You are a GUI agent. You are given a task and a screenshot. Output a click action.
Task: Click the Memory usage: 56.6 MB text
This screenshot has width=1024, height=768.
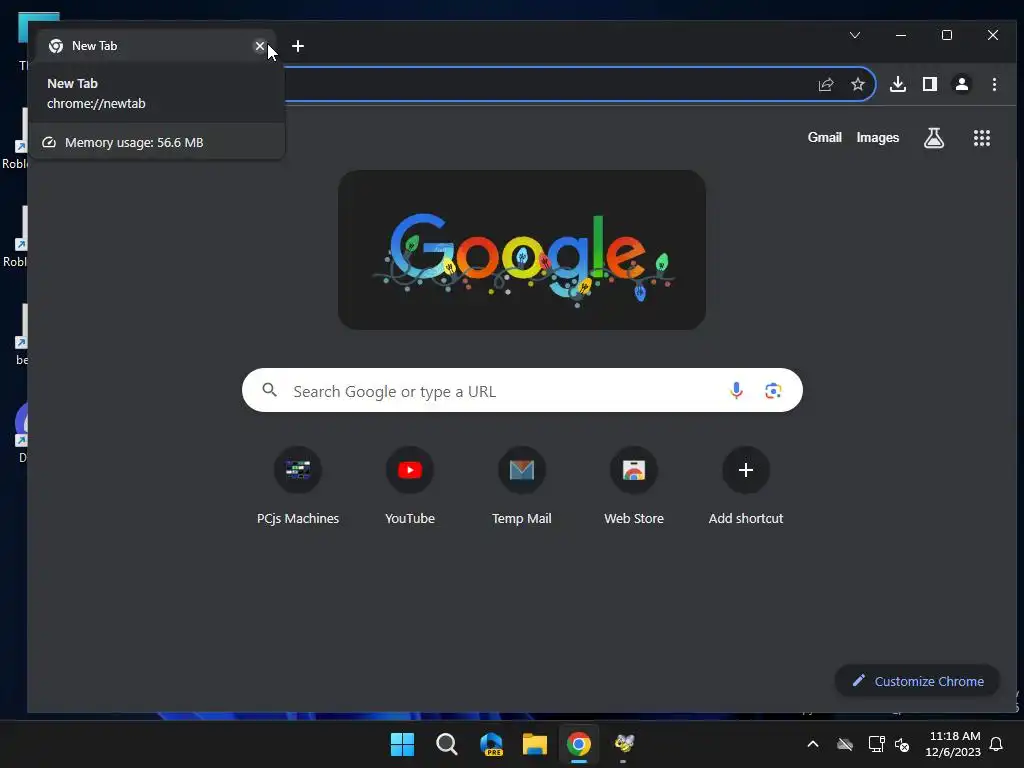[x=134, y=142]
